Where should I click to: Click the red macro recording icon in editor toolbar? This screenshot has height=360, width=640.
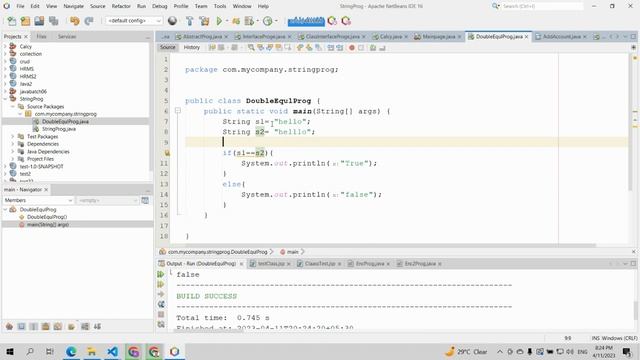click(x=352, y=48)
